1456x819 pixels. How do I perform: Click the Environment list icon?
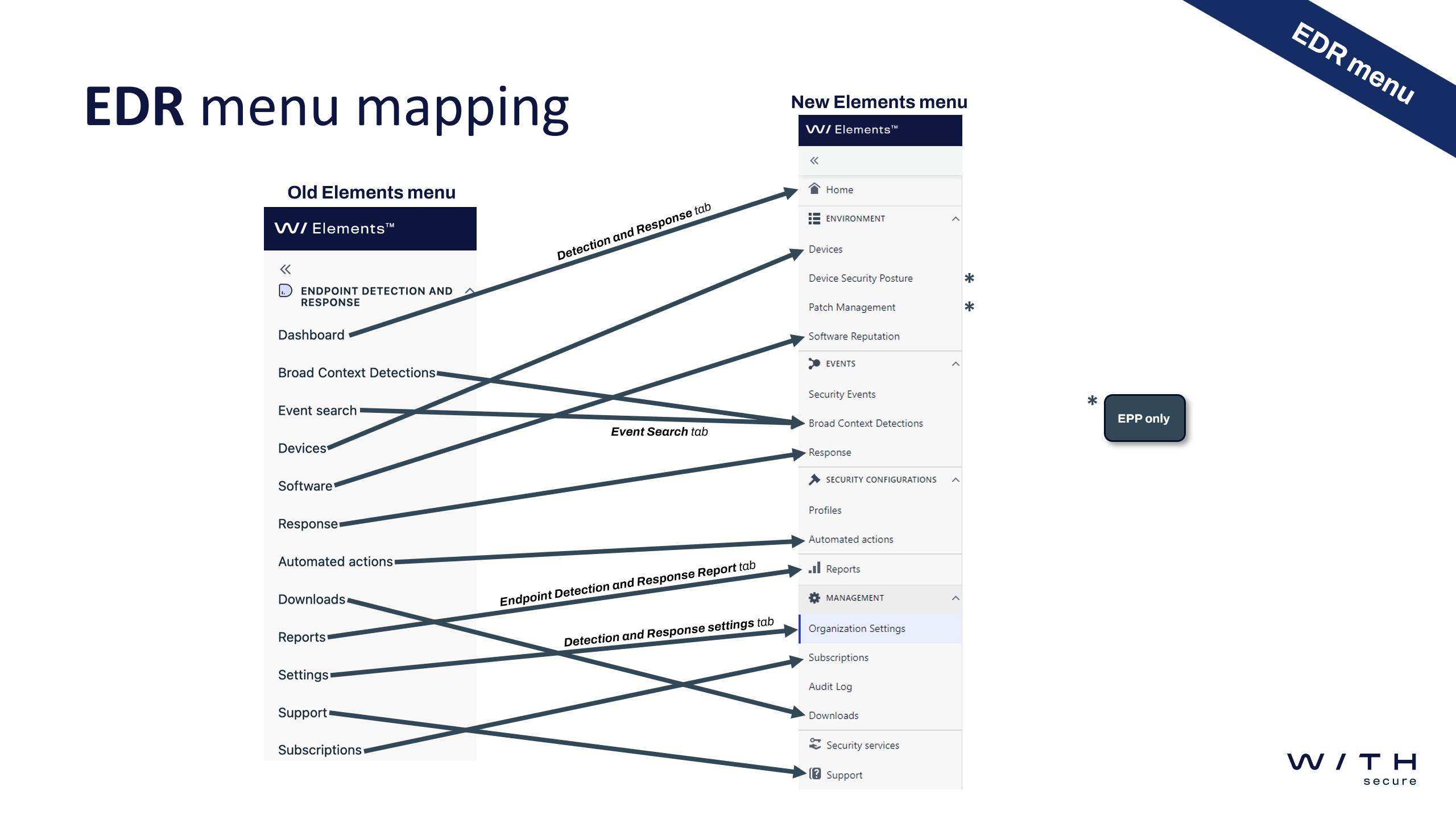coord(814,218)
